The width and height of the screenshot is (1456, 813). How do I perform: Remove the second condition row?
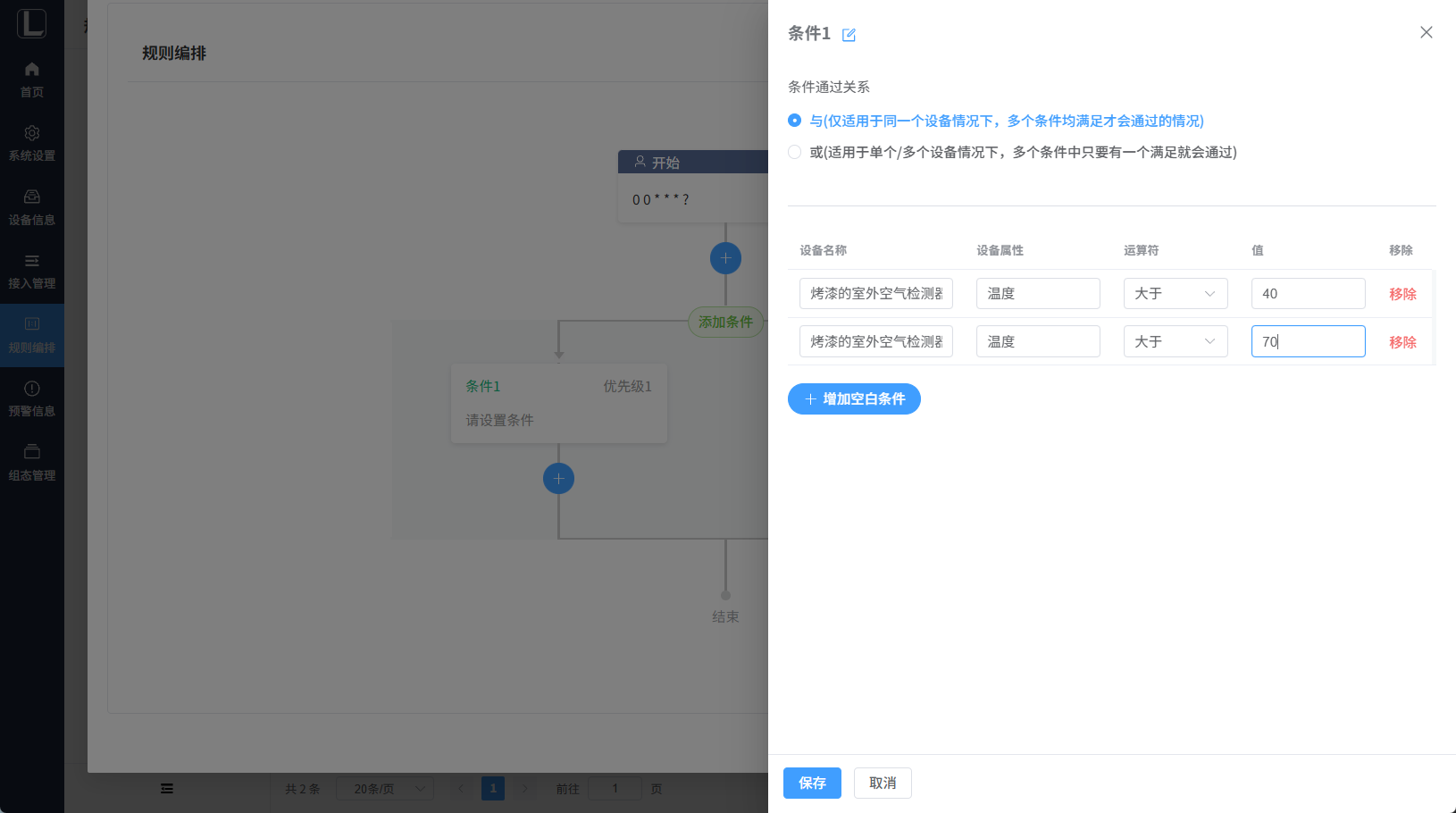pyautogui.click(x=1402, y=342)
